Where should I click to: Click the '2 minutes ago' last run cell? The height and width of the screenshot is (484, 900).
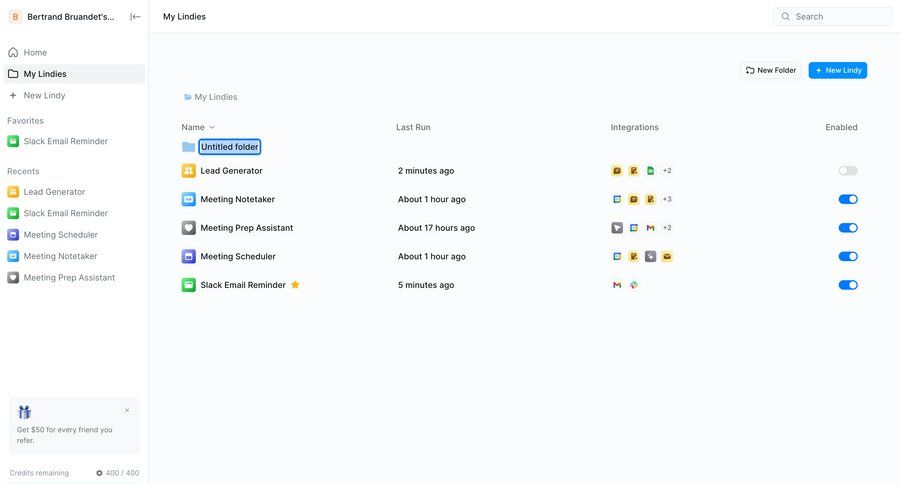pyautogui.click(x=426, y=171)
